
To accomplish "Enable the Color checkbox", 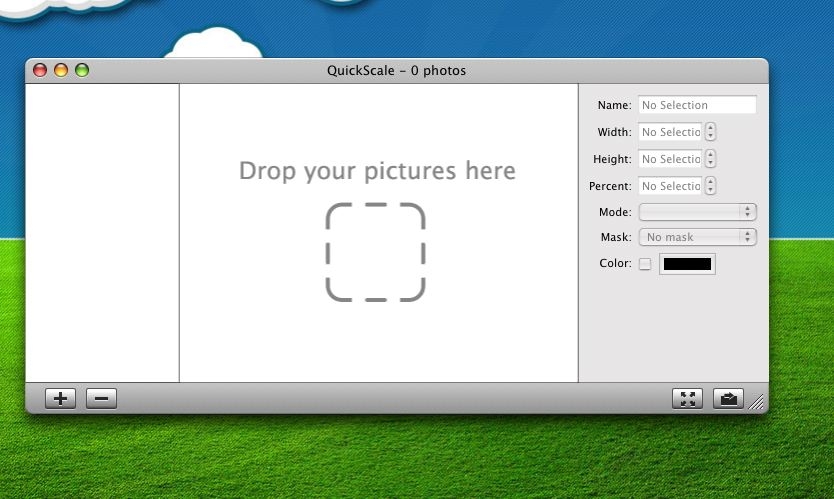I will click(645, 264).
